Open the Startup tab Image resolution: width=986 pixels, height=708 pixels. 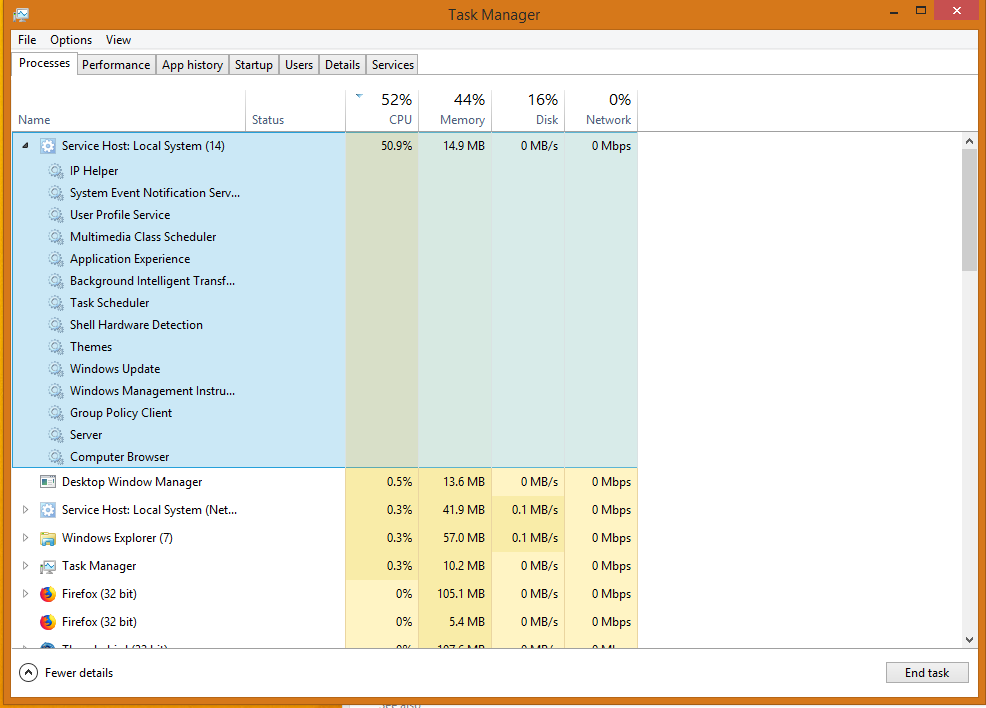tap(253, 65)
